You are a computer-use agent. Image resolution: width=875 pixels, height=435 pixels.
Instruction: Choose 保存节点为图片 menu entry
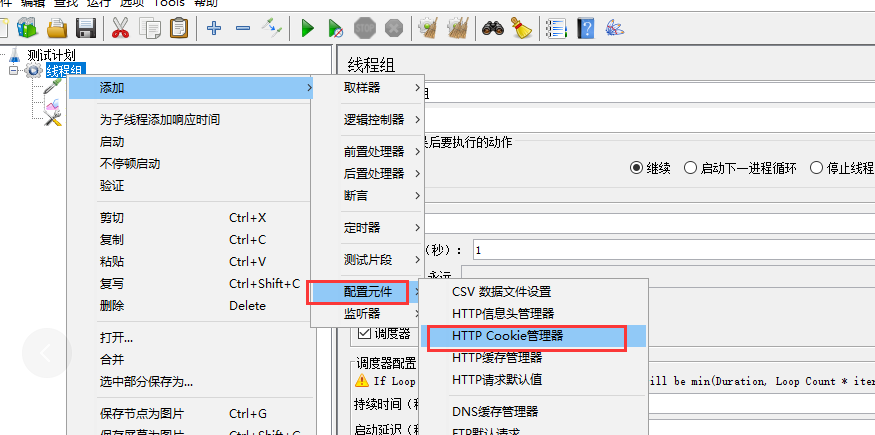pyautogui.click(x=191, y=414)
